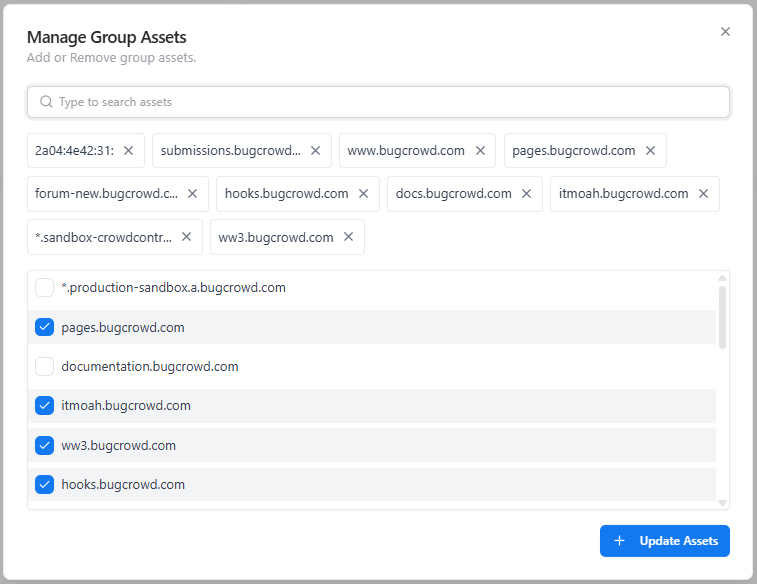Check the *.production-sandbox.a.bugcrowd.com checkbox

click(44, 288)
